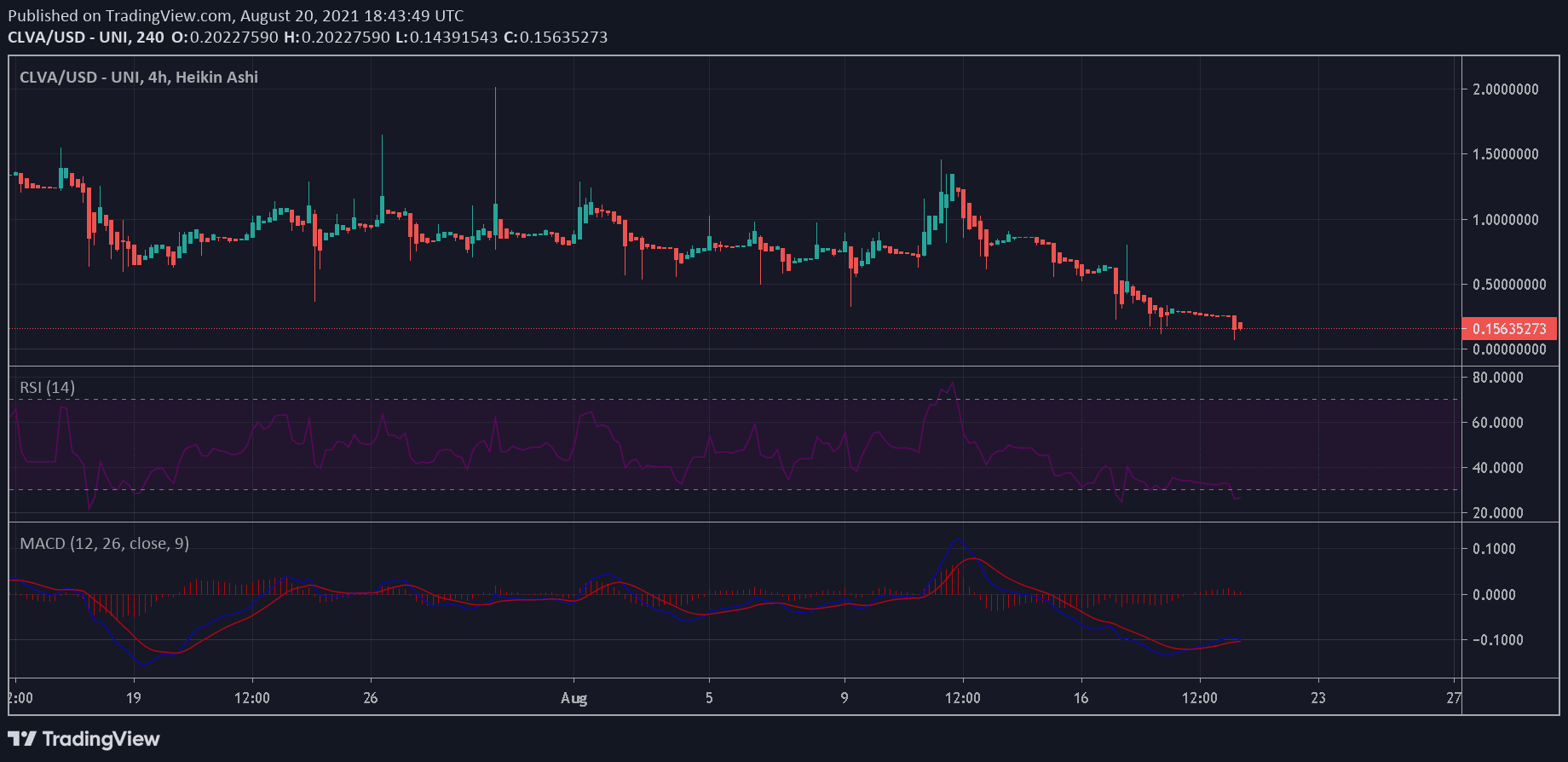
Task: Select the Aug label on time axis
Action: point(574,698)
